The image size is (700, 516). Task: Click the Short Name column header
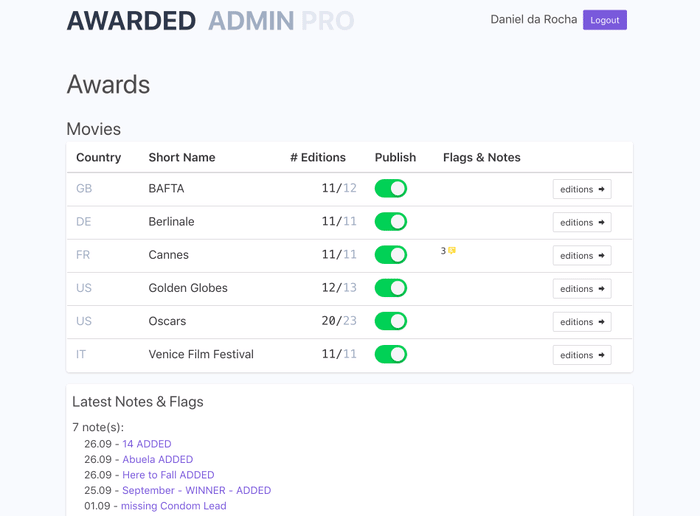coord(182,158)
